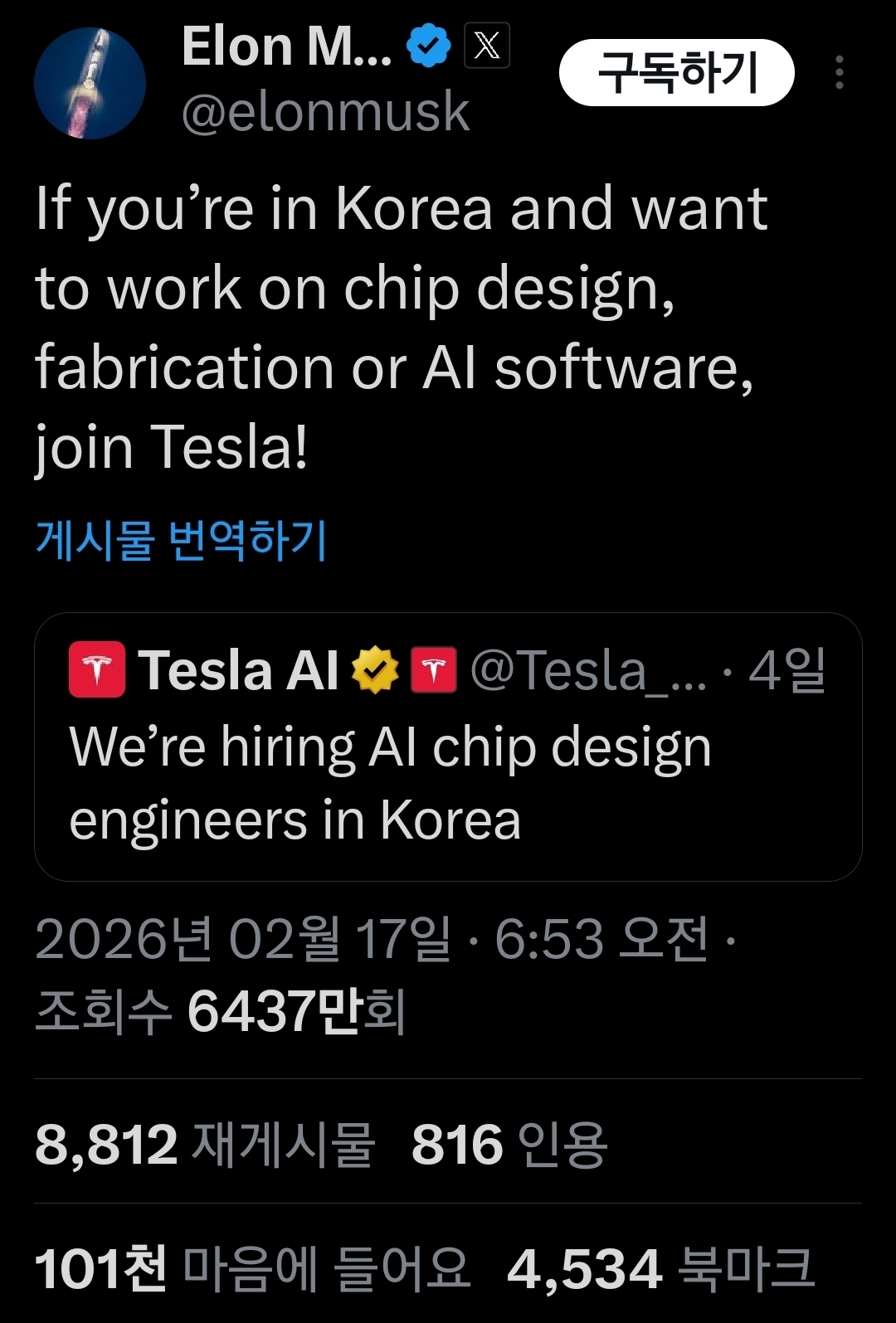This screenshot has height=1323, width=896.
Task: Click the gold verified badge on Tesla AI
Action: click(375, 670)
